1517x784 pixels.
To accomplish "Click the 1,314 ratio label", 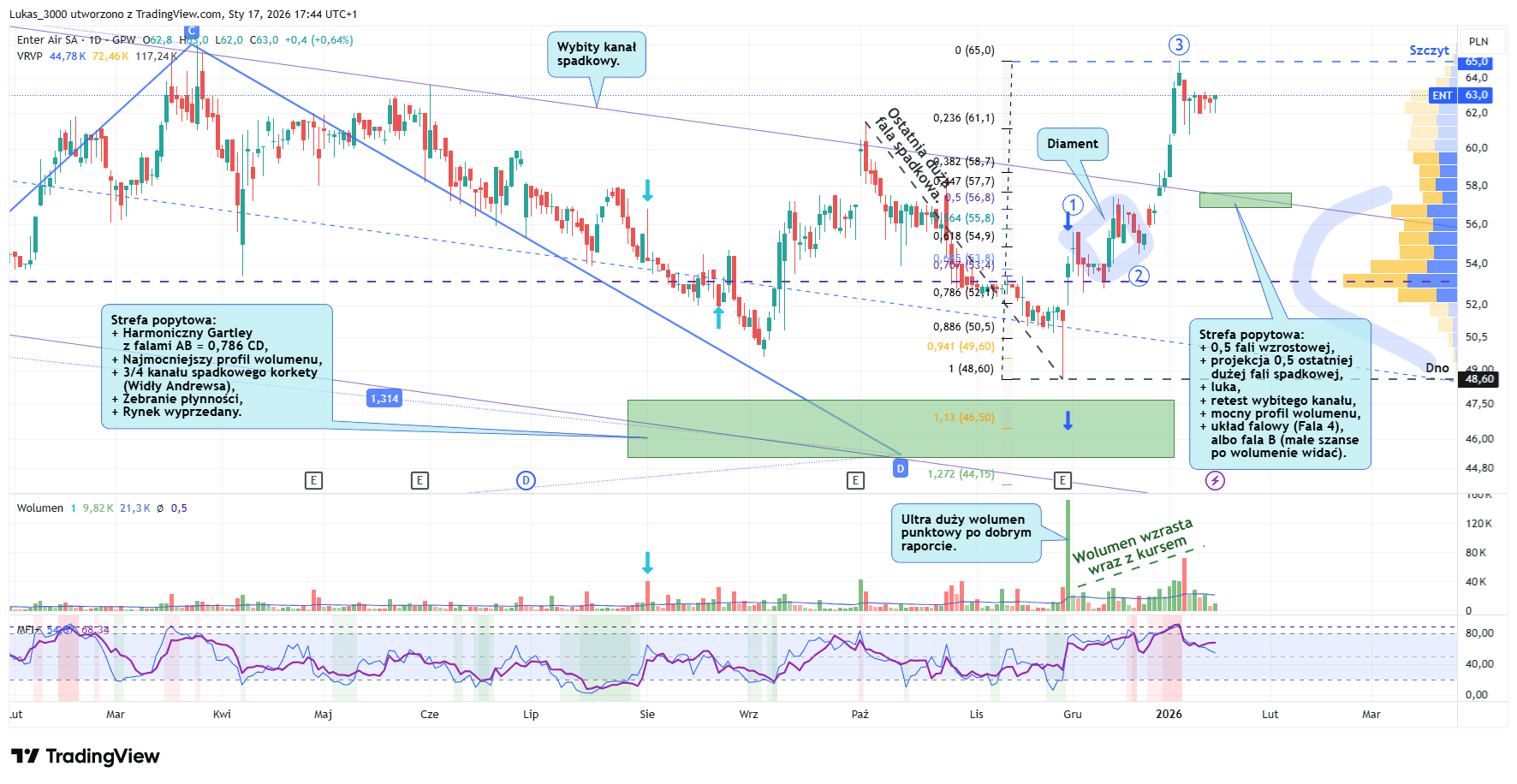I will pyautogui.click(x=384, y=399).
